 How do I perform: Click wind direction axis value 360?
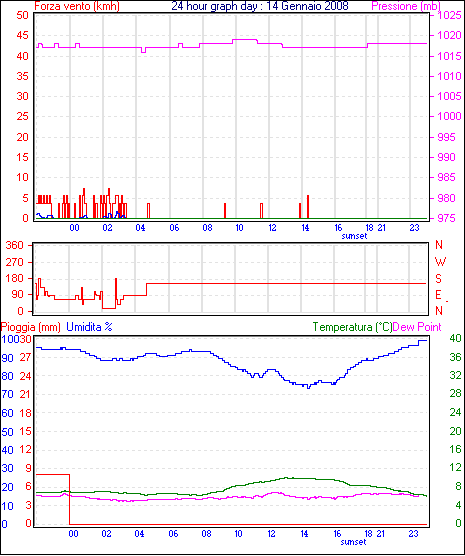[15, 245]
